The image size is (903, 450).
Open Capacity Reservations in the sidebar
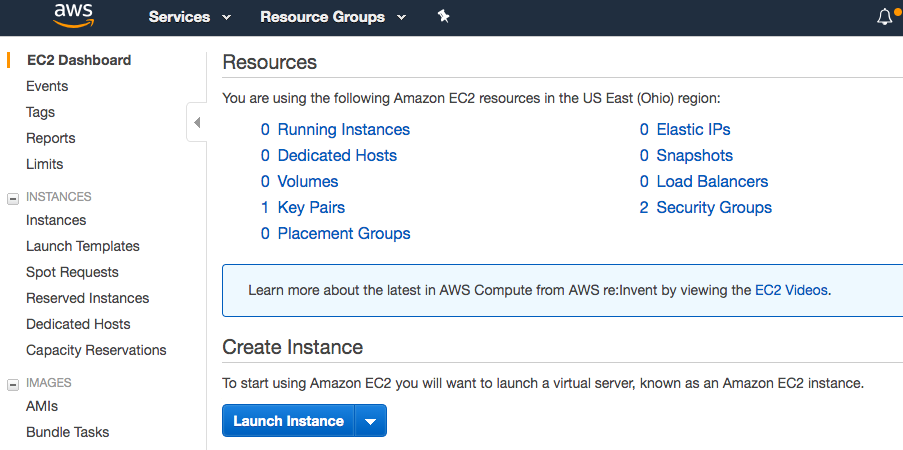(96, 350)
